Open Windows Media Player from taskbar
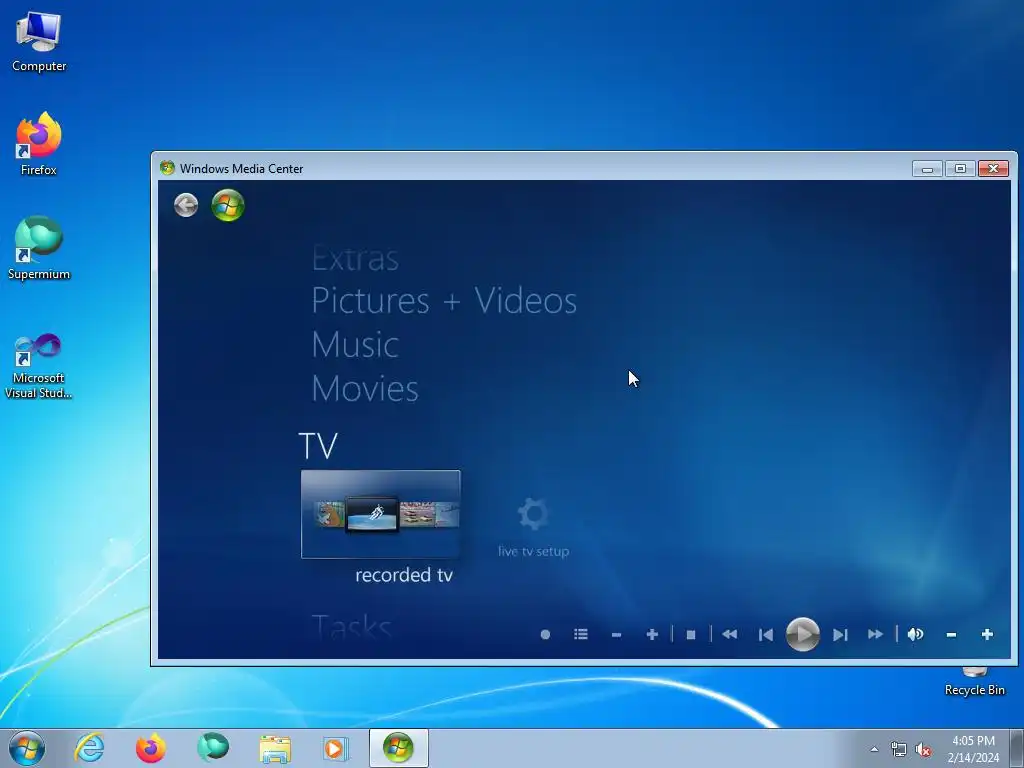The height and width of the screenshot is (768, 1024). pyautogui.click(x=336, y=748)
